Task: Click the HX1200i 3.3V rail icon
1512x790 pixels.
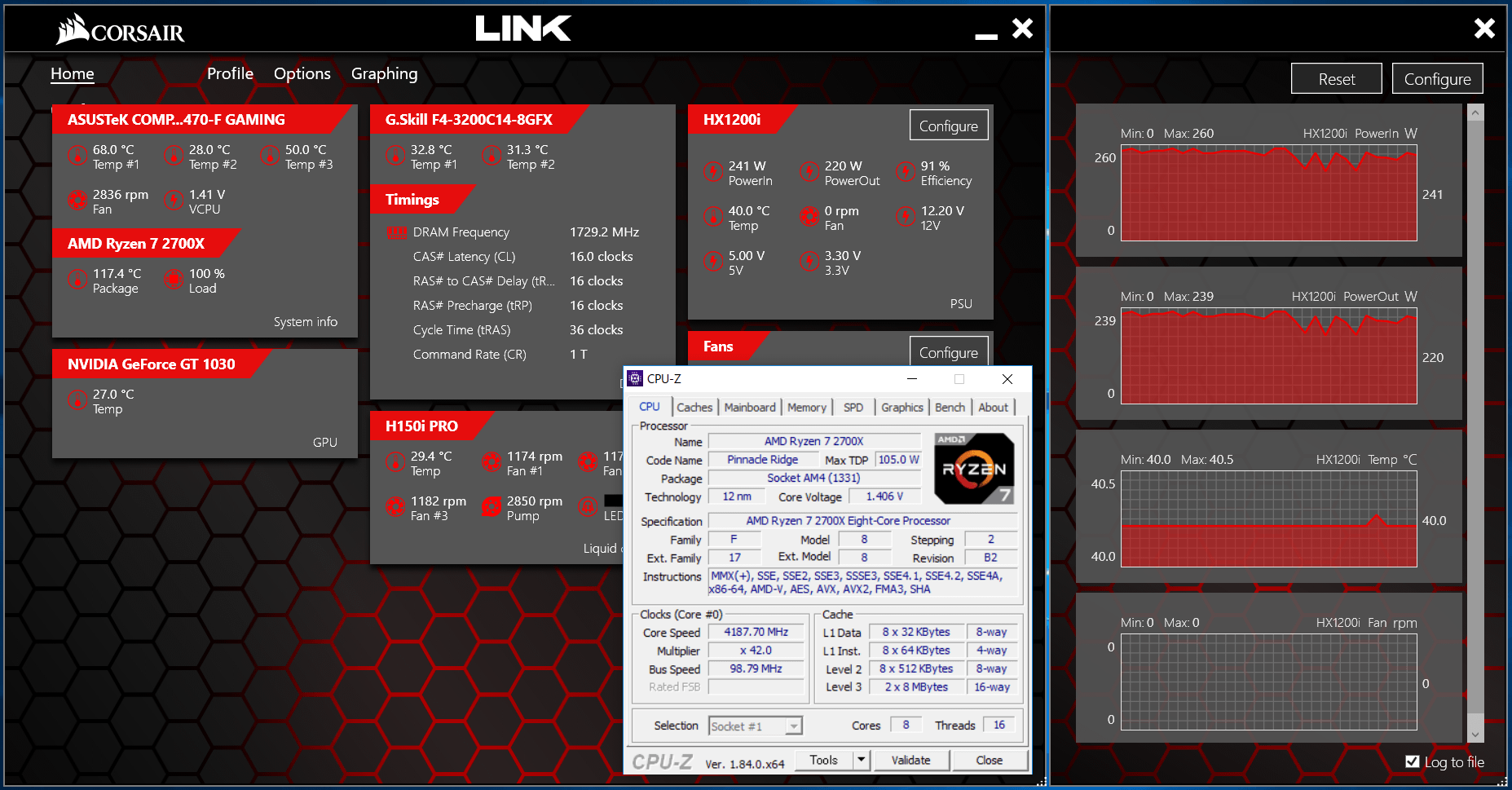Action: tap(809, 261)
